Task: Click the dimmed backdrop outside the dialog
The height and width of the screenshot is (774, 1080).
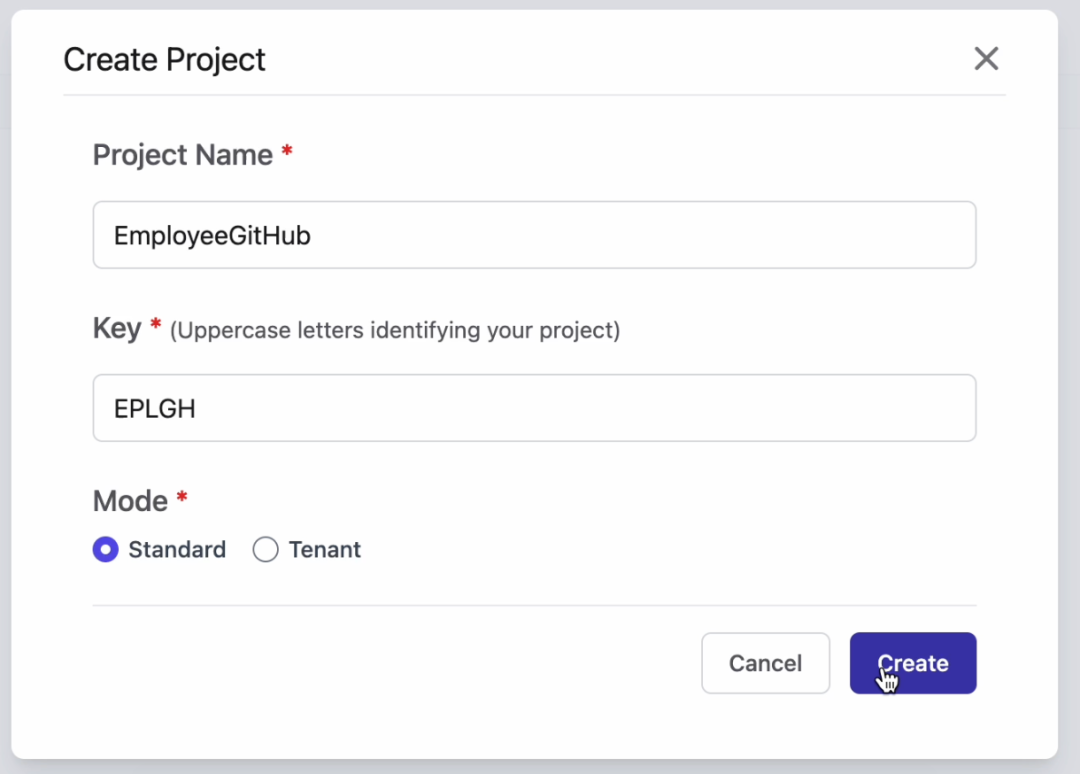Action: pos(1069,400)
